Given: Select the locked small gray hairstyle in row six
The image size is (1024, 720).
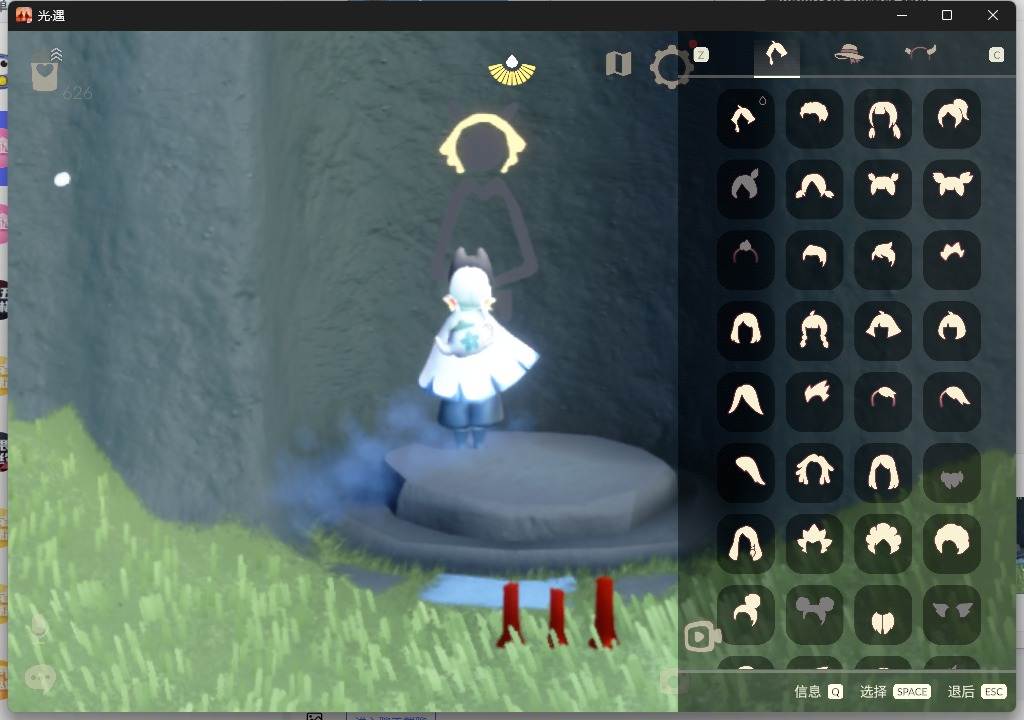Looking at the screenshot, I should pyautogui.click(x=952, y=471).
